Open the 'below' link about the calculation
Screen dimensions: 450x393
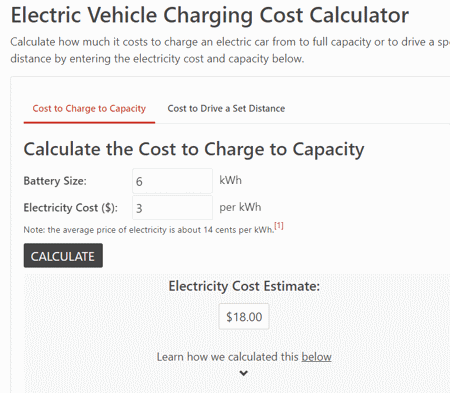[x=316, y=357]
